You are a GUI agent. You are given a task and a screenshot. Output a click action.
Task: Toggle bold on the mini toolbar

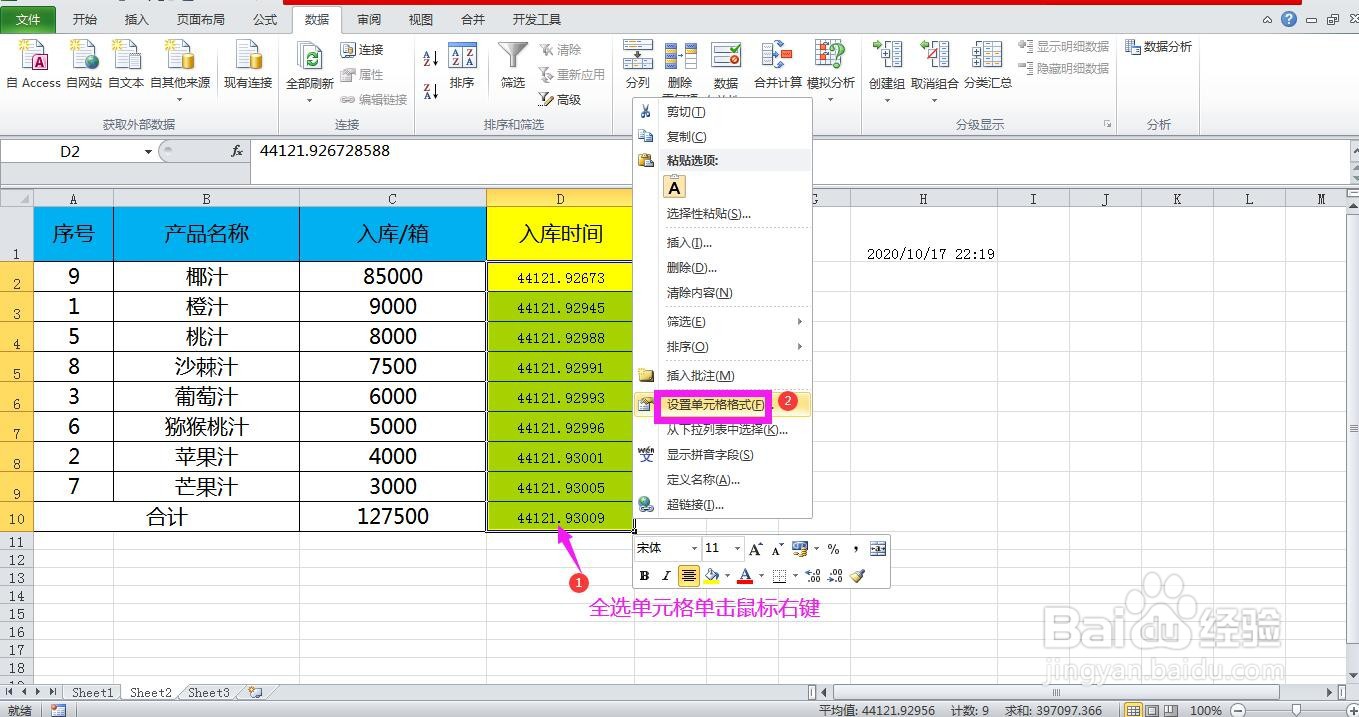643,575
